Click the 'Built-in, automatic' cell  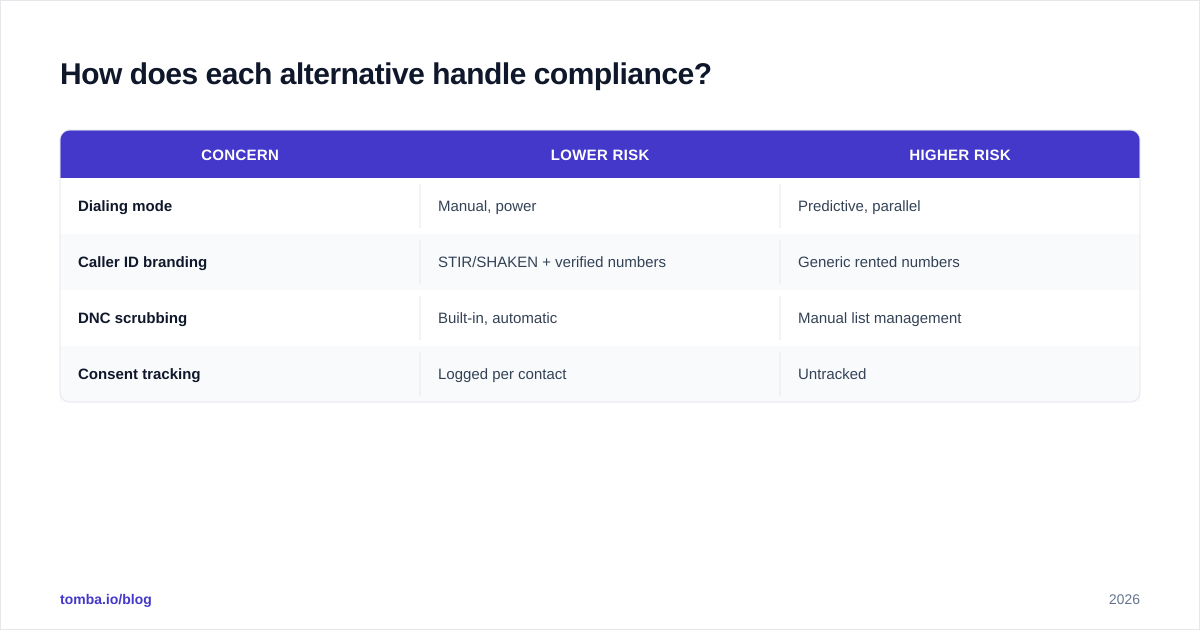pos(600,318)
